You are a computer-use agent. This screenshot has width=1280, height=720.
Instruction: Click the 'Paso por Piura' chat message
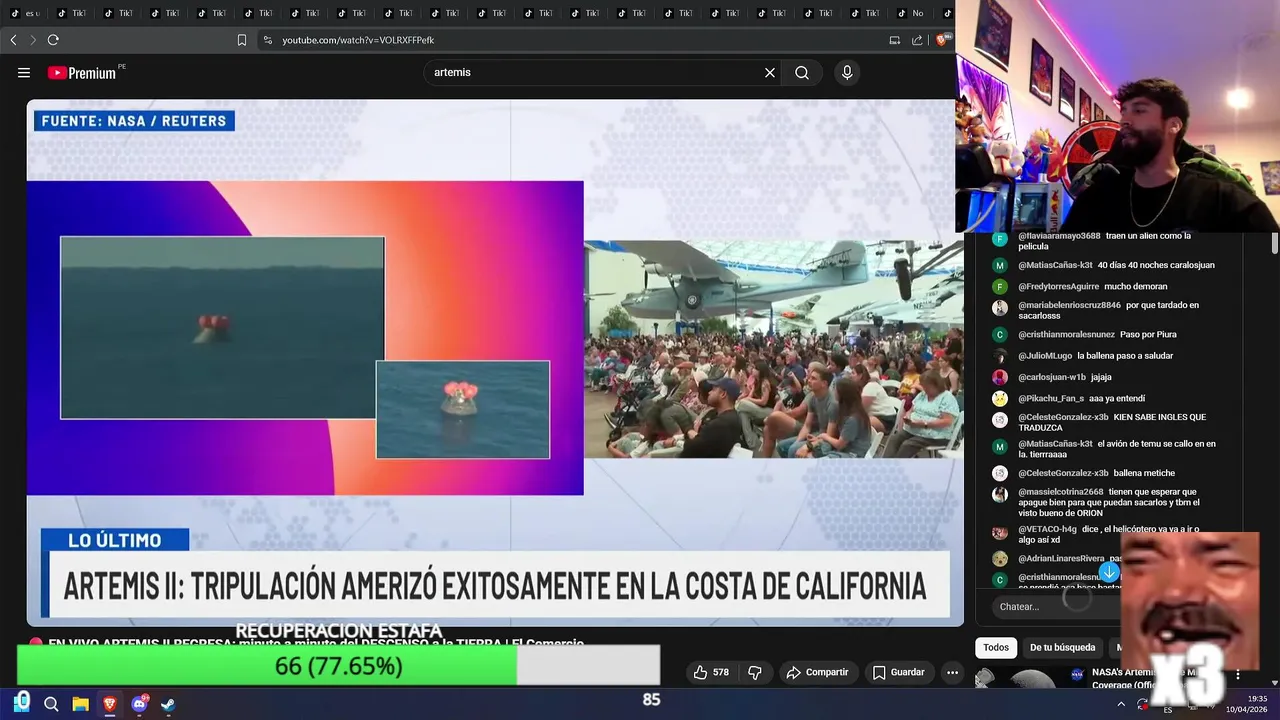pyautogui.click(x=1148, y=334)
